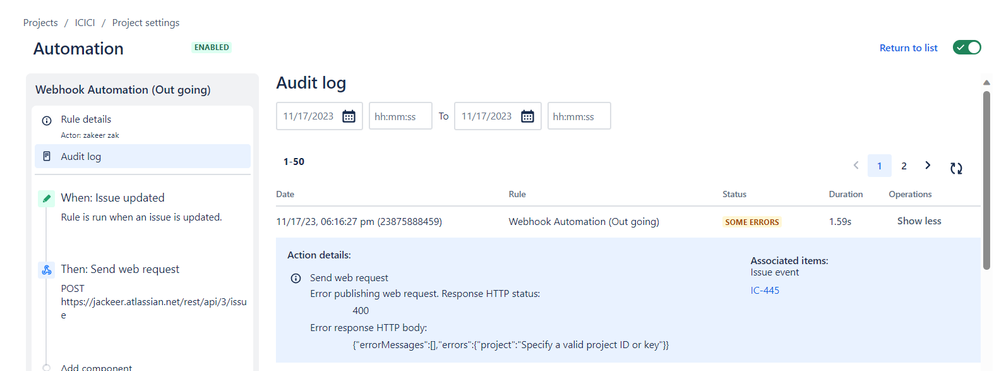999x371 pixels.
Task: Go to next page with right chevron
Action: coord(928,165)
